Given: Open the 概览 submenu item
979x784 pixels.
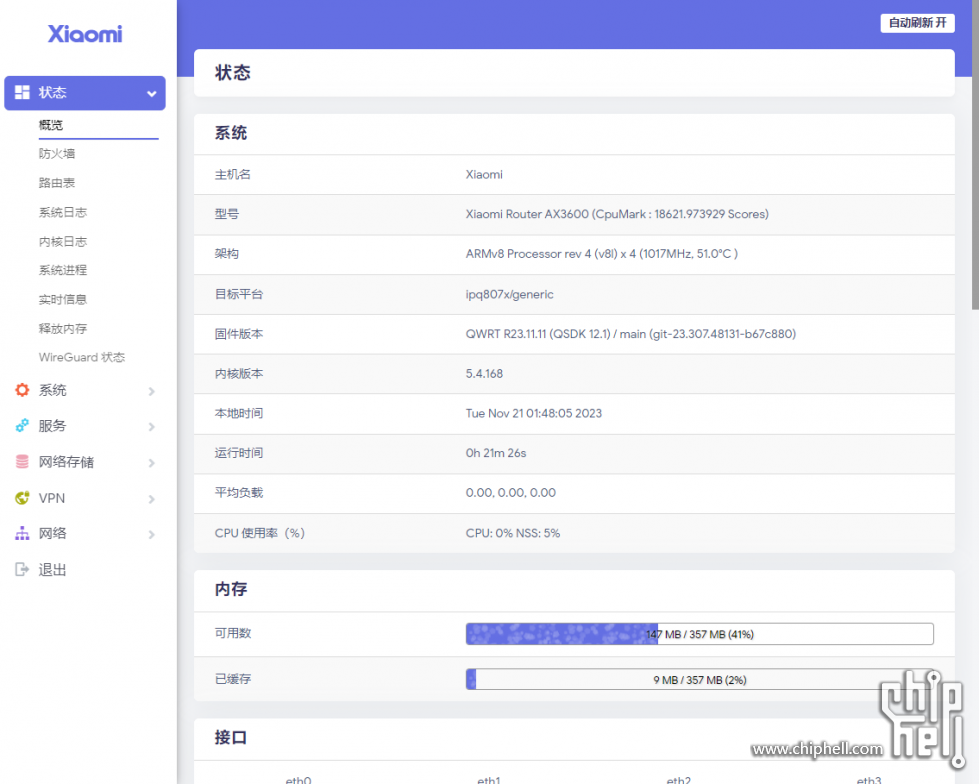Looking at the screenshot, I should point(51,125).
